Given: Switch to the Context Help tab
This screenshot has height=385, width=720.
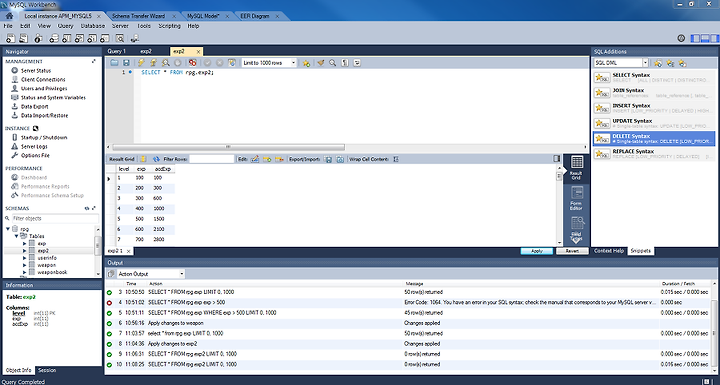Looking at the screenshot, I should [608, 251].
